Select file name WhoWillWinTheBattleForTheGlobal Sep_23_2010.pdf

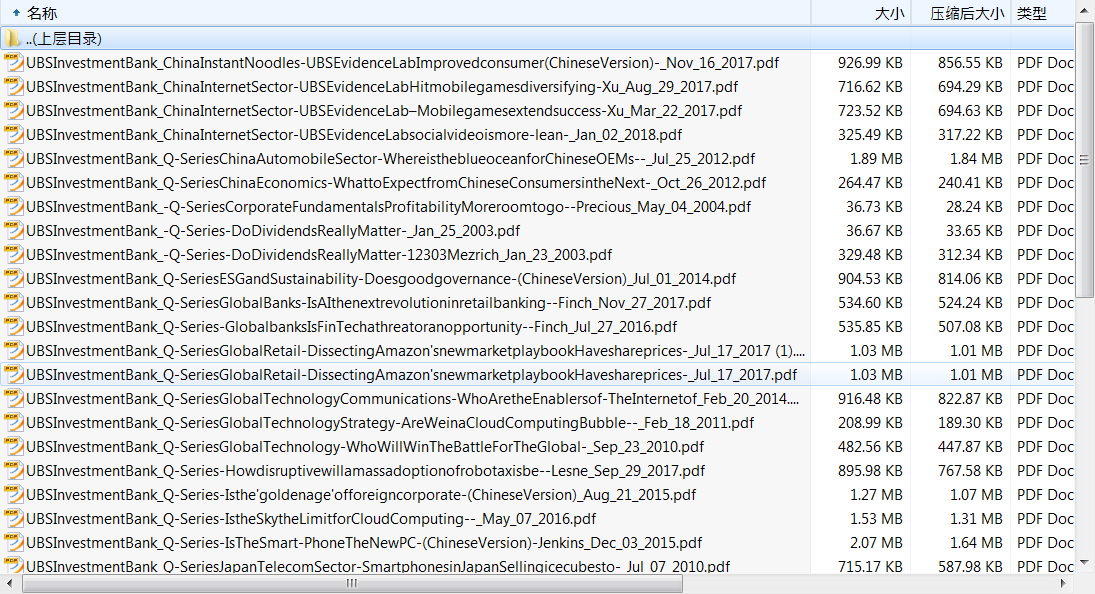pyautogui.click(x=365, y=447)
